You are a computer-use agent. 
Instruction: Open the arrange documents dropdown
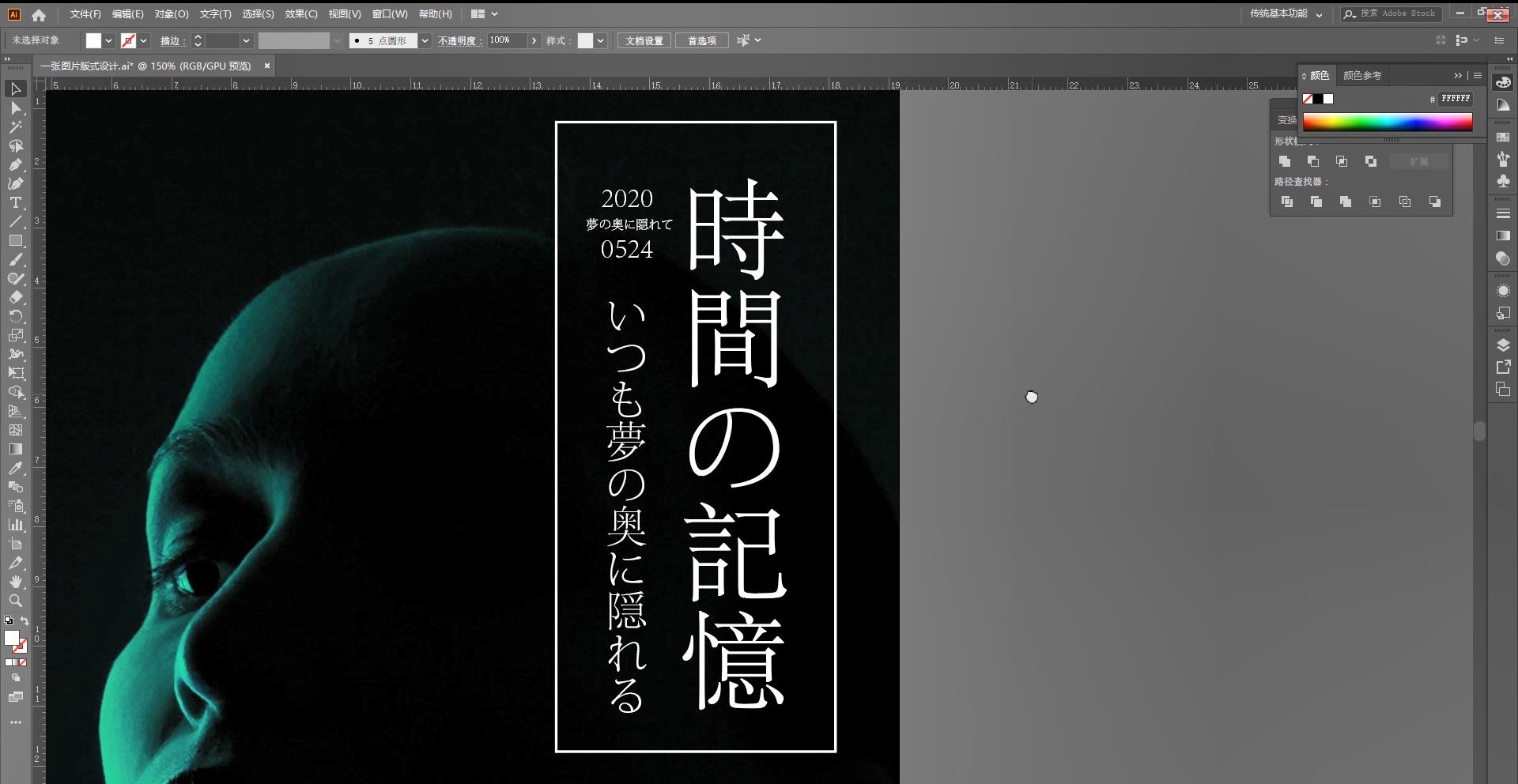pyautogui.click(x=484, y=14)
